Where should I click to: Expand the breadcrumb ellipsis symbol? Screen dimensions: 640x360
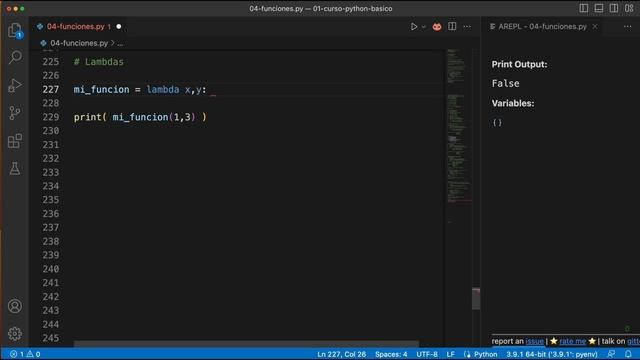(x=120, y=43)
